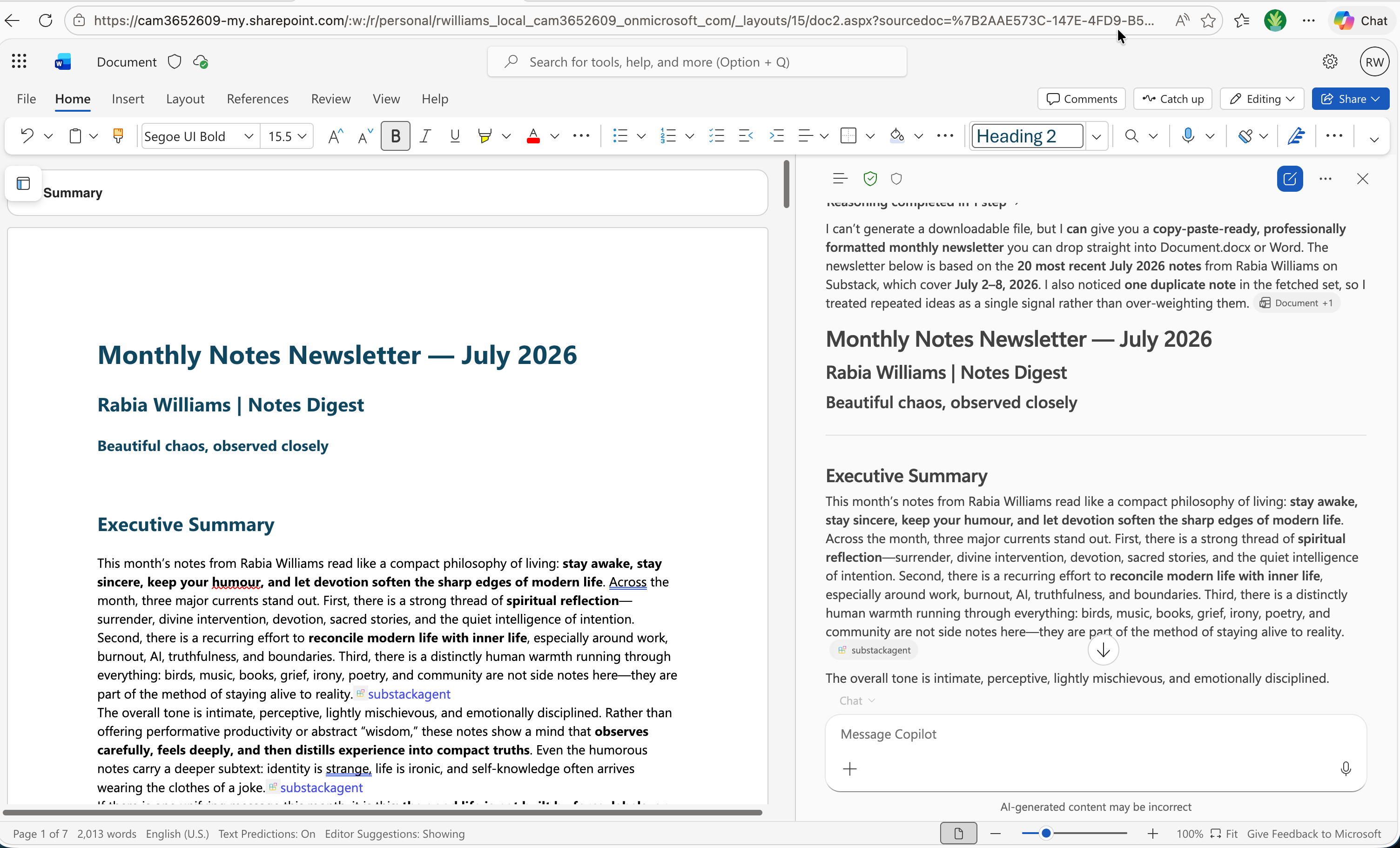
Task: Click the Paste clipboard icon
Action: click(x=75, y=136)
